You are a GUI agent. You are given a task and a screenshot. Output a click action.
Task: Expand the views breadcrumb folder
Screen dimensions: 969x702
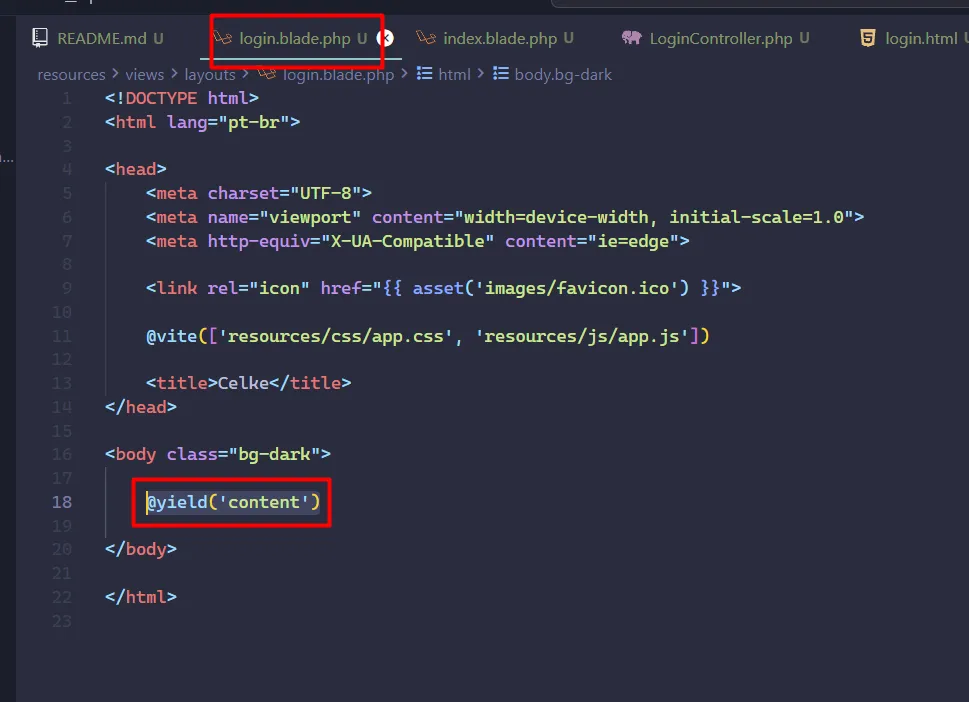(x=145, y=74)
